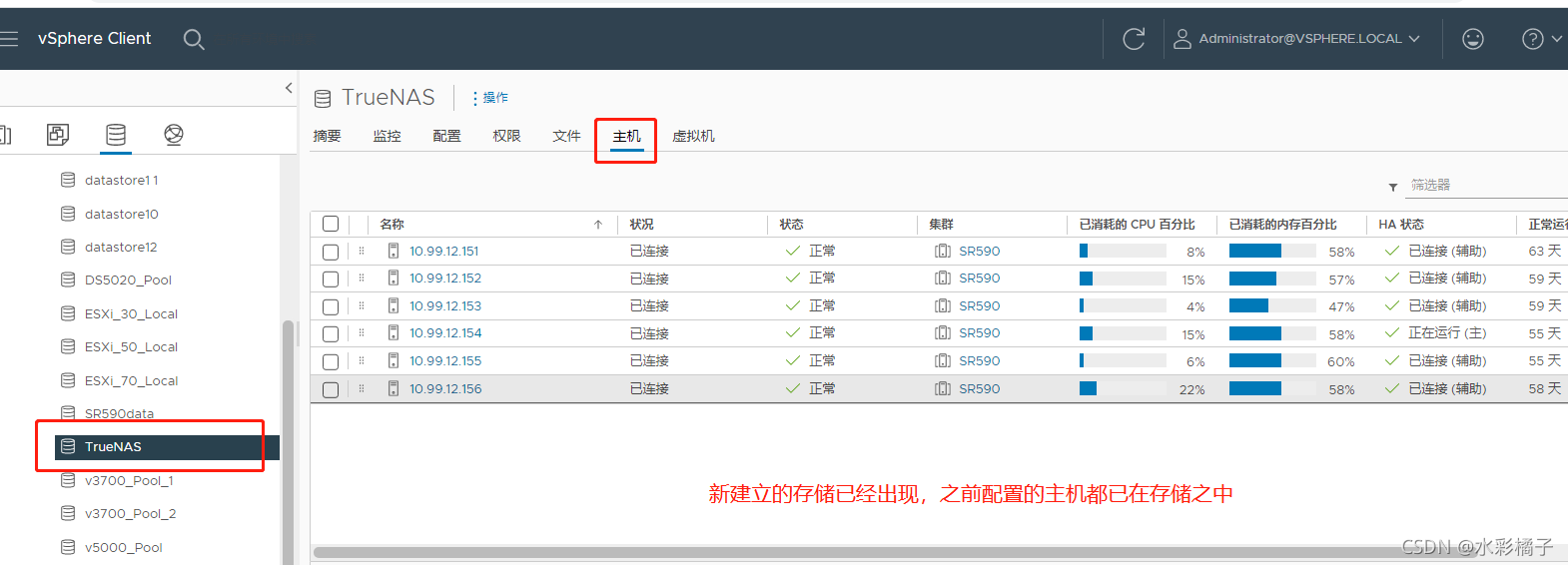Check the box for host 10.99.12.156
The image size is (1568, 565).
click(x=331, y=389)
